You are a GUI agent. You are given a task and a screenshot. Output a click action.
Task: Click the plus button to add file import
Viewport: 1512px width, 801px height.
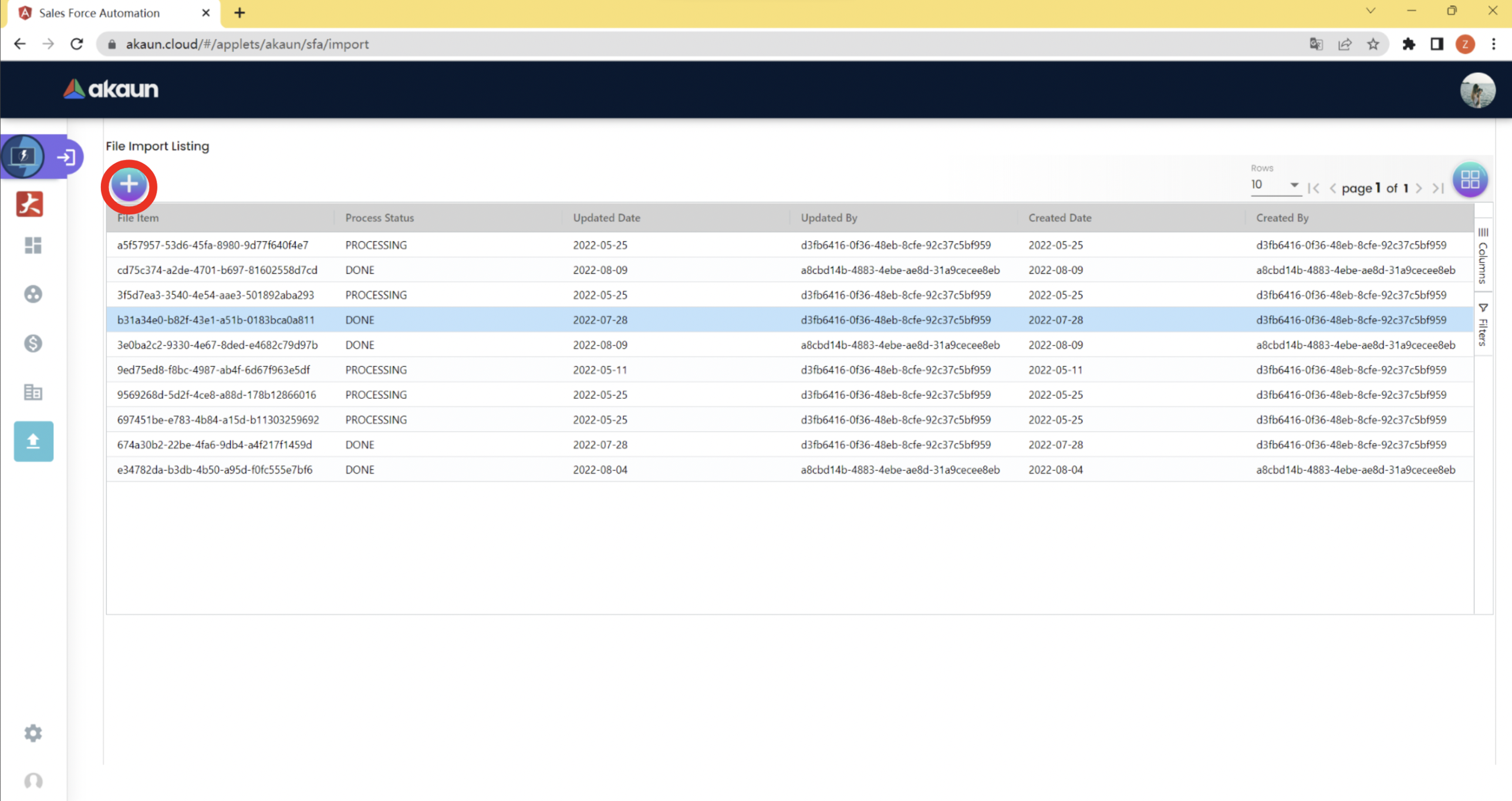[x=129, y=185]
